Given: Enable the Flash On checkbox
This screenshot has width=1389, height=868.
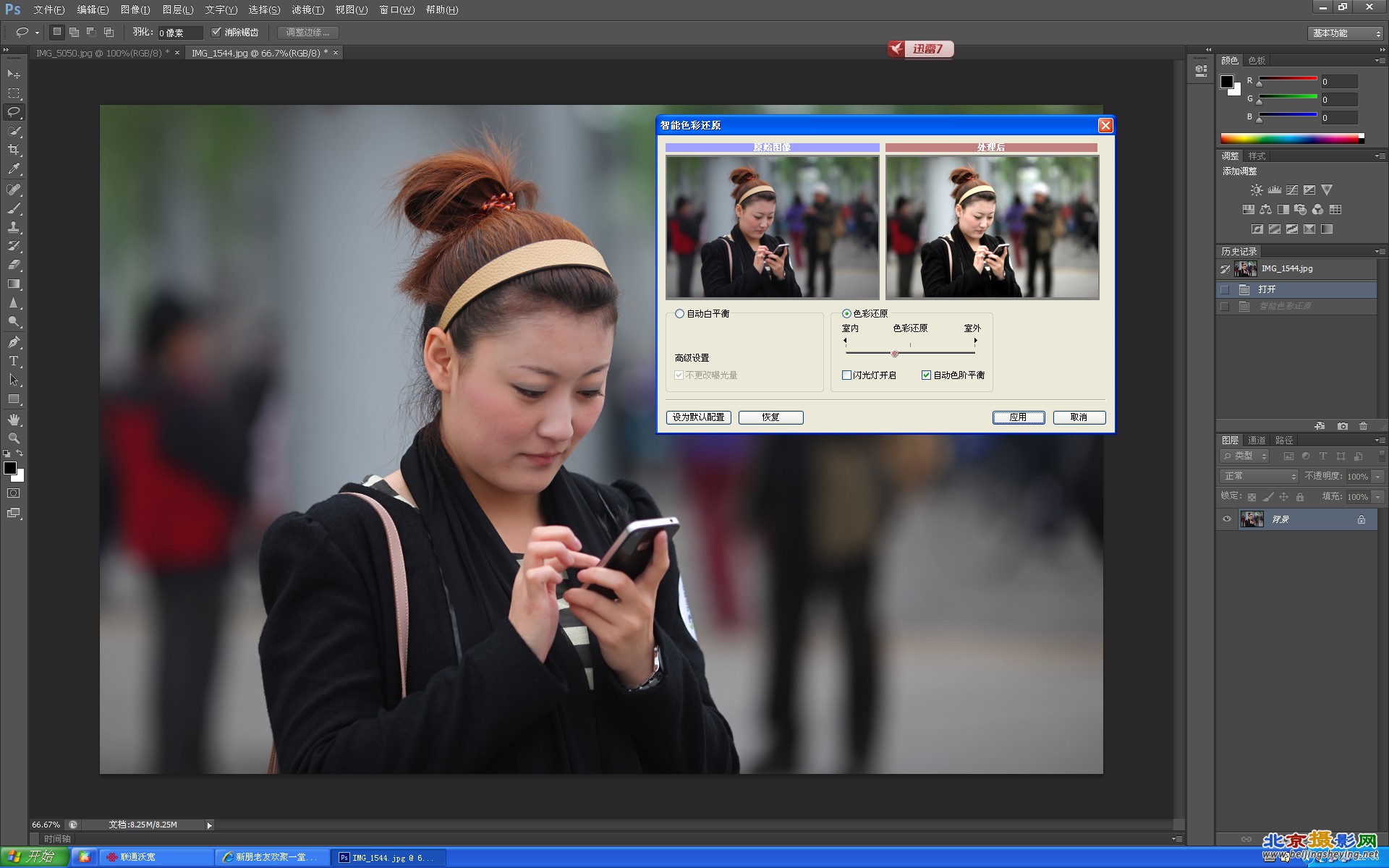Looking at the screenshot, I should click(x=846, y=375).
